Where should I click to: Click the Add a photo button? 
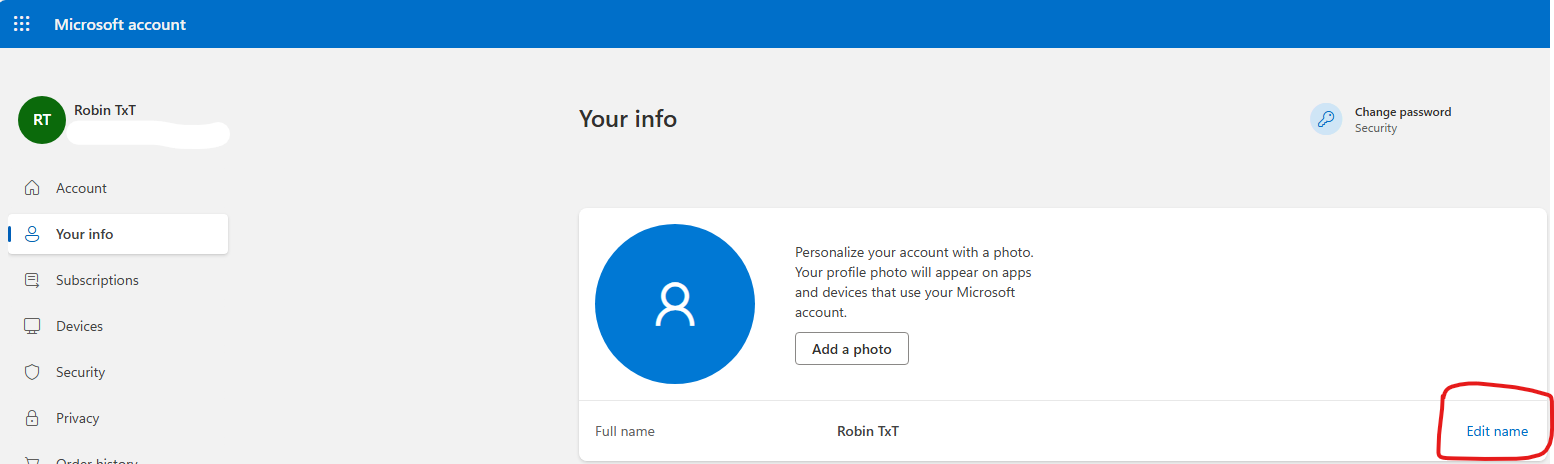852,349
